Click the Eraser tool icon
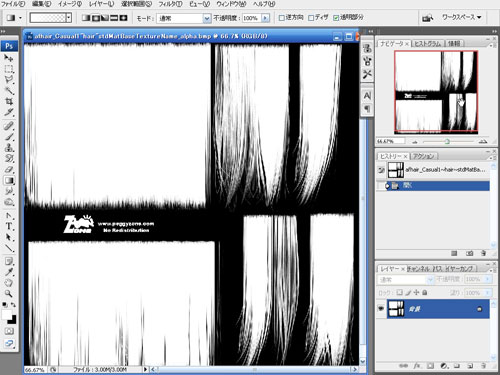 (x=9, y=169)
